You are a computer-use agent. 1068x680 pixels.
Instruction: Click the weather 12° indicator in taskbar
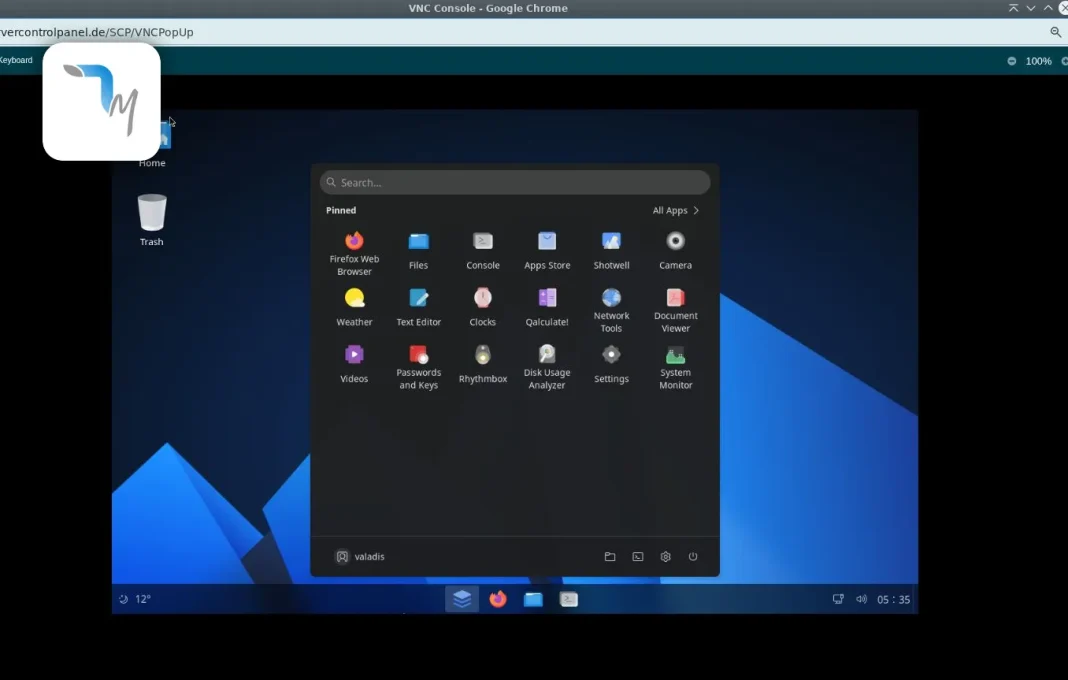pos(135,599)
